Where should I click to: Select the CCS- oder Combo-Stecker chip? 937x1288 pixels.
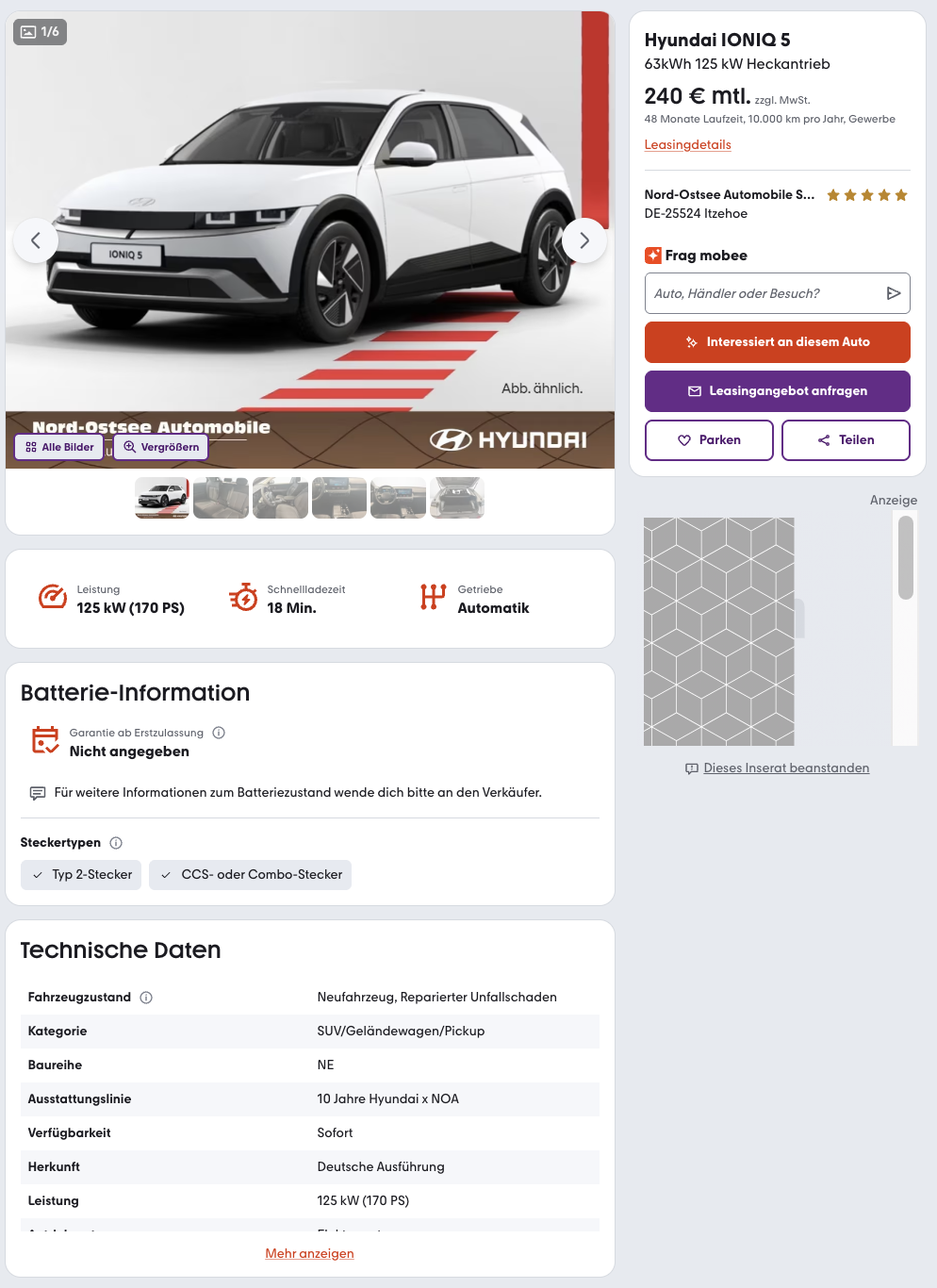[251, 875]
